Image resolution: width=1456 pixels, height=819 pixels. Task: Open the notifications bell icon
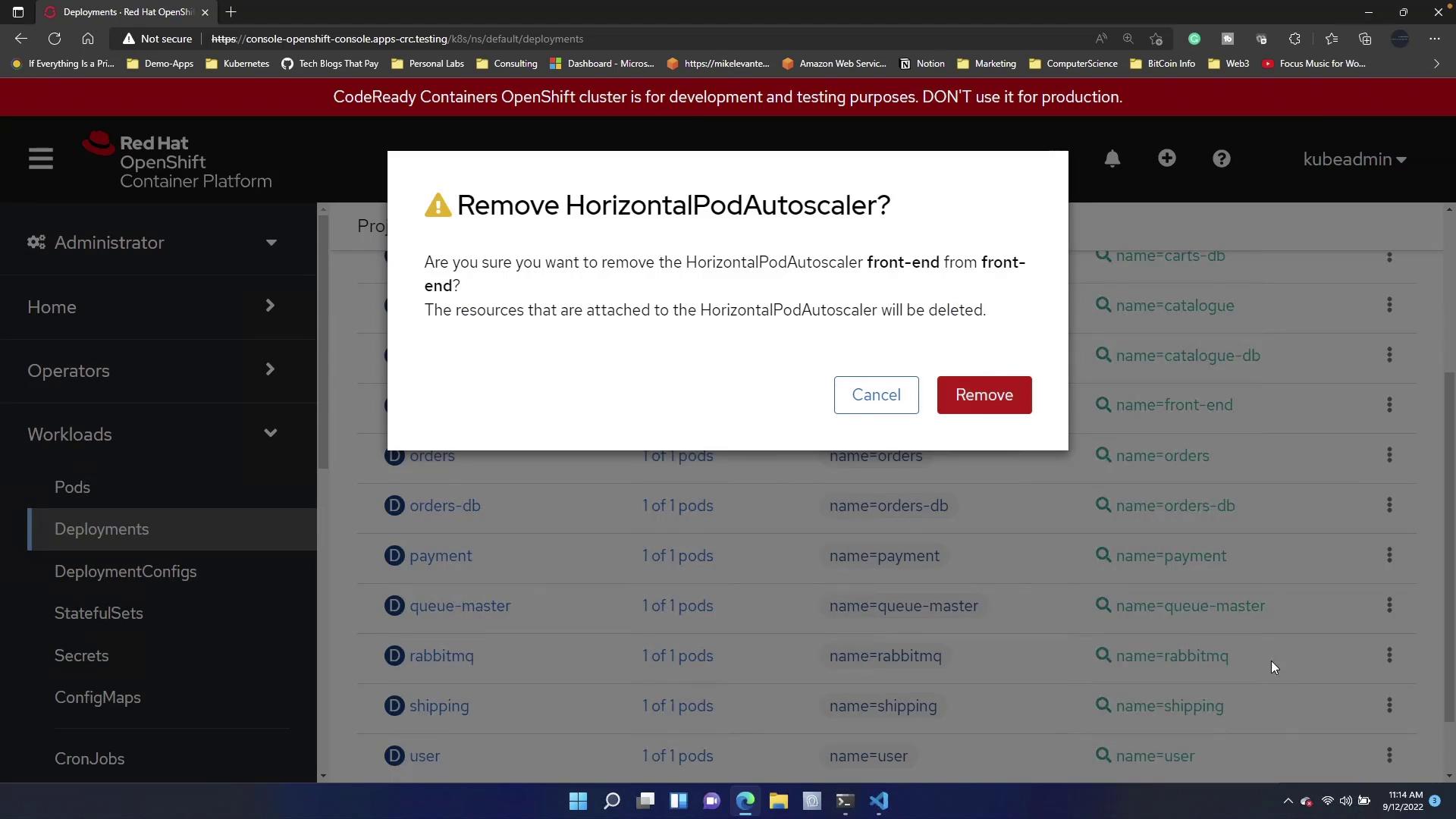(x=1112, y=158)
